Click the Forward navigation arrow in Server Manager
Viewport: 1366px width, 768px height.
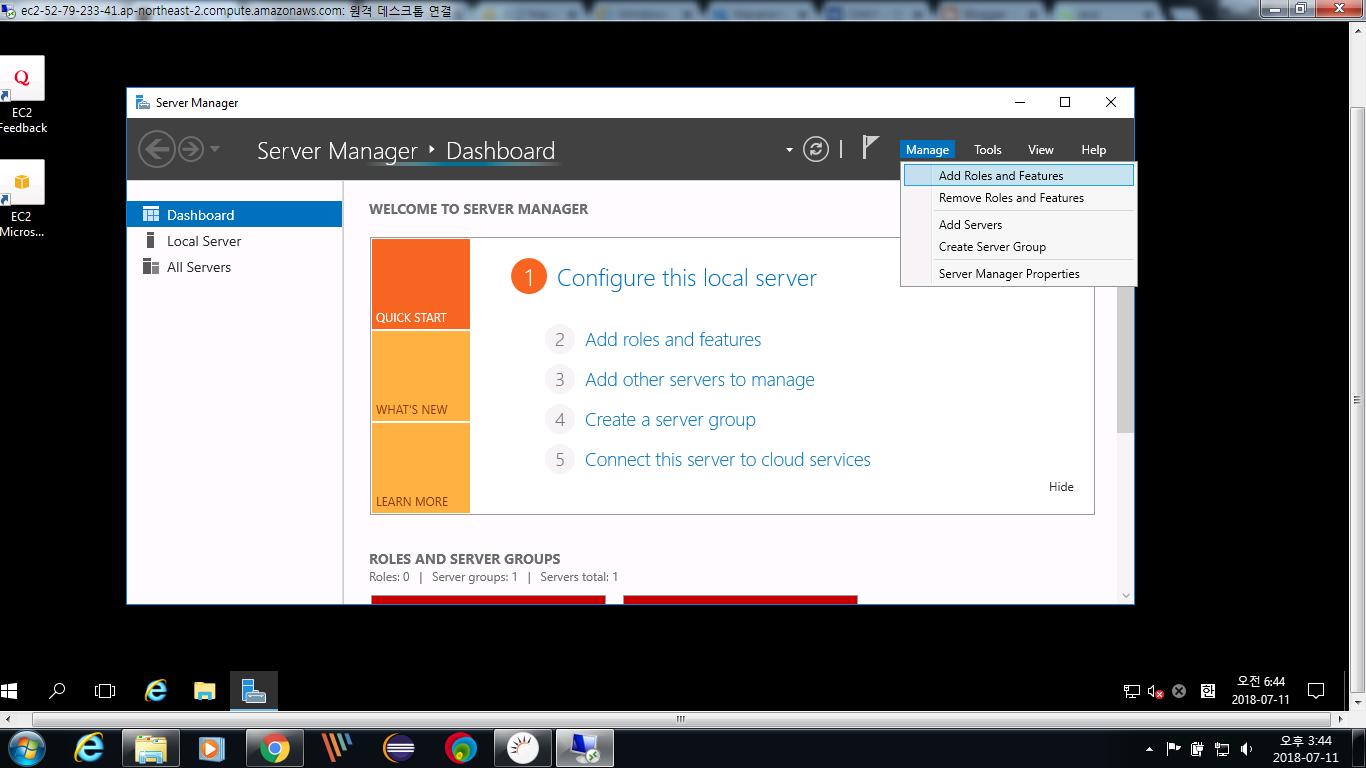click(x=190, y=150)
